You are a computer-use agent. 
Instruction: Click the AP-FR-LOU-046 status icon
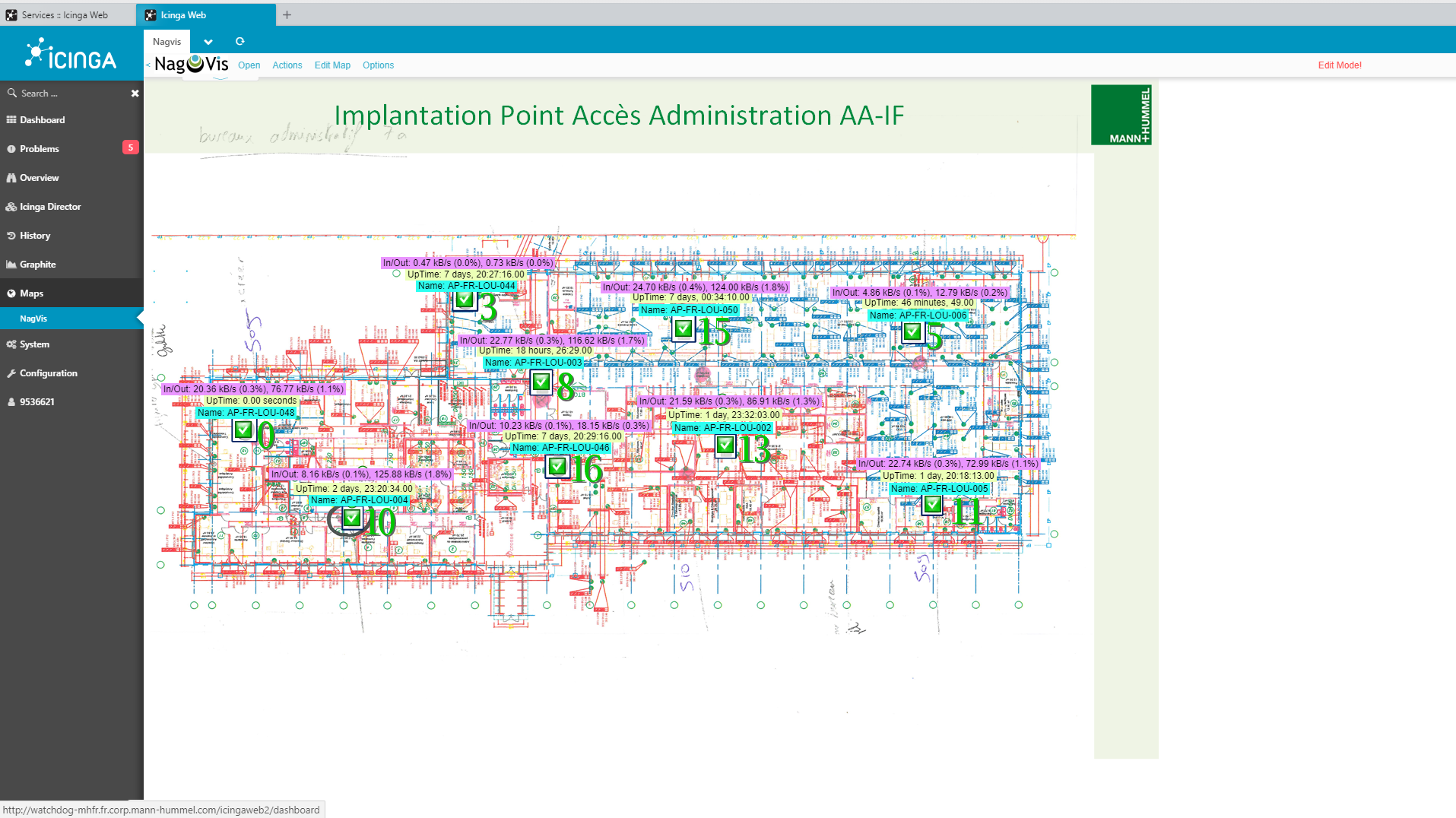(557, 466)
